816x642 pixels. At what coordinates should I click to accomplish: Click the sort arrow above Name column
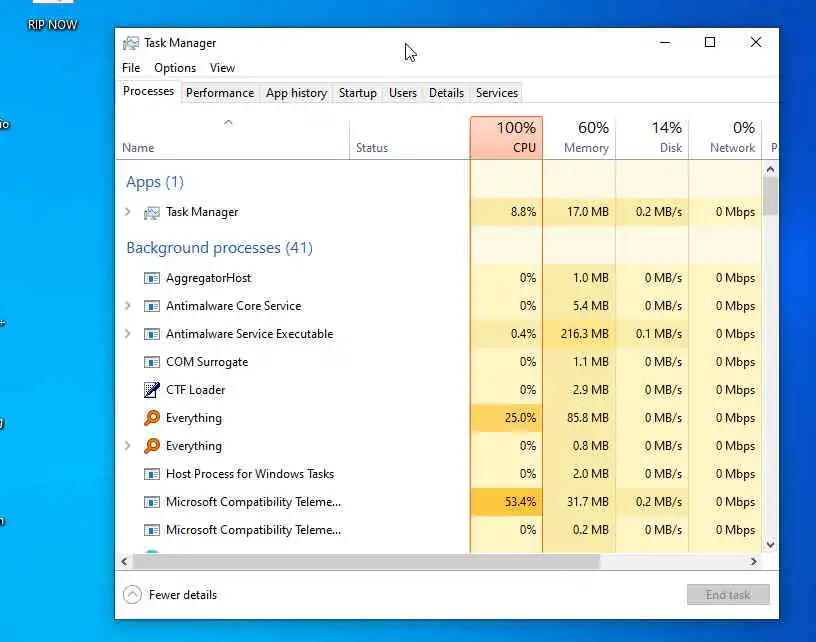click(x=228, y=123)
